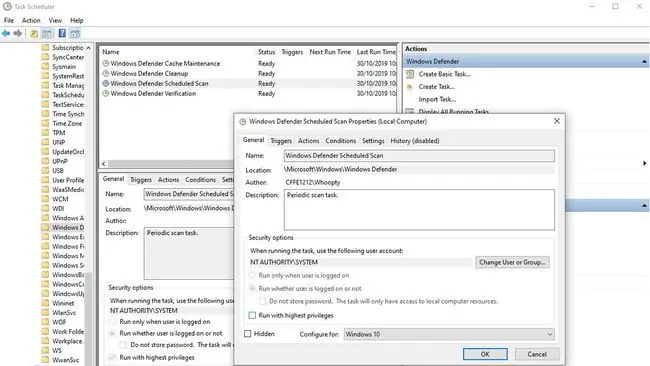Click the Time Zone folder icon
The image size is (650, 366).
pos(45,123)
